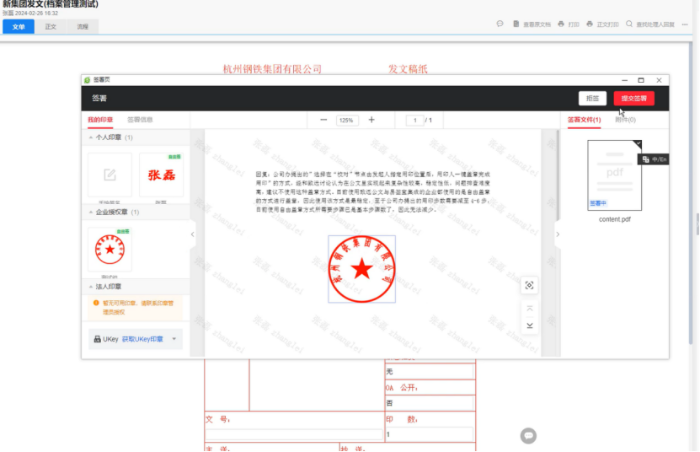Select the 我的印章 tab

pyautogui.click(x=100, y=120)
